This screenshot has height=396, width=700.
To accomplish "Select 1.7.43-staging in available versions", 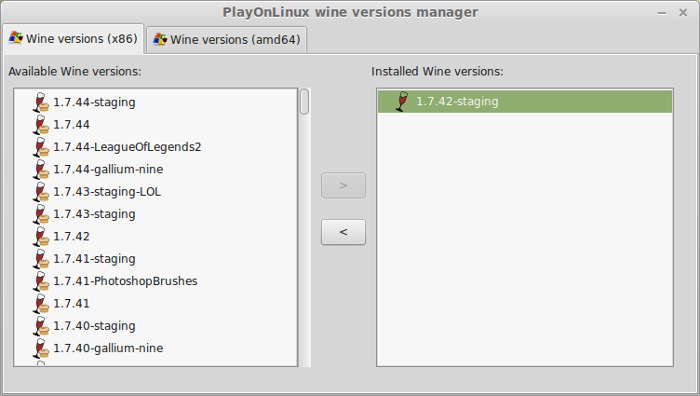I will (94, 214).
